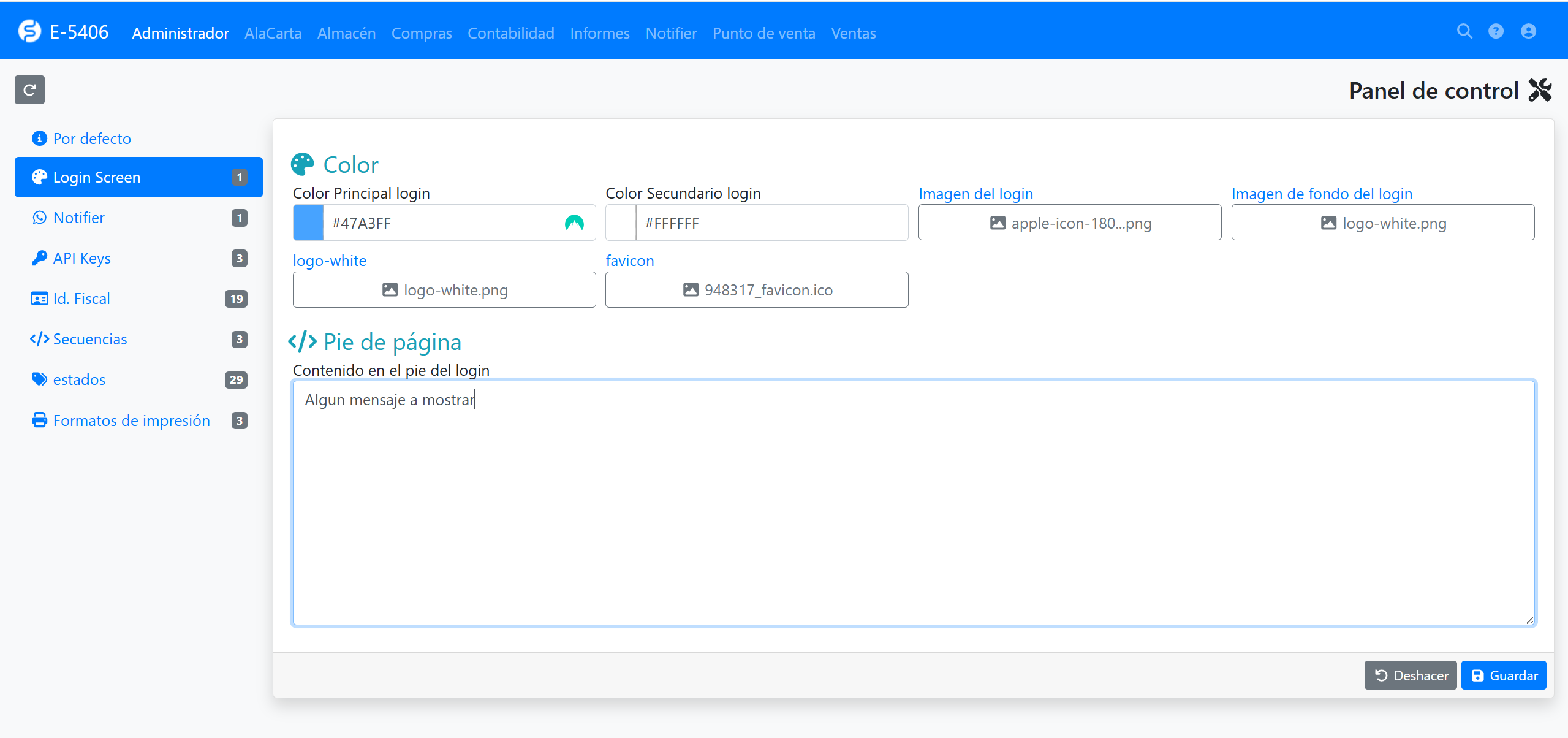This screenshot has height=738, width=1568.
Task: Click the white Color Secundario swatch
Action: point(621,223)
